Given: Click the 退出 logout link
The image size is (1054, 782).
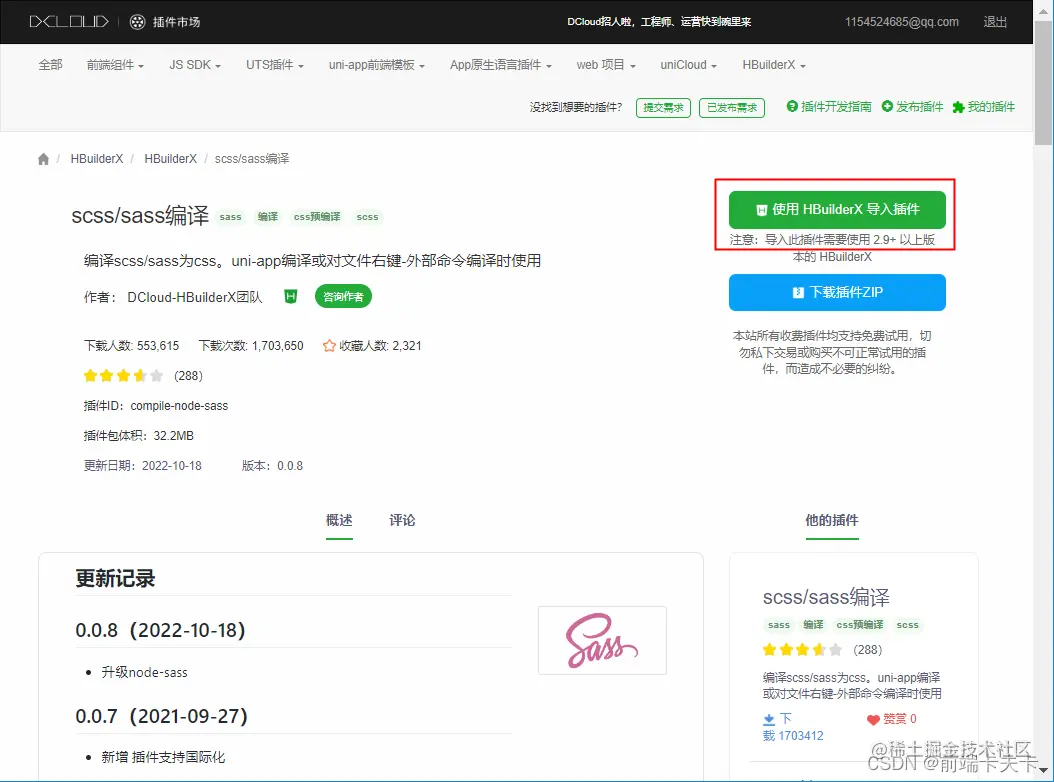Looking at the screenshot, I should (994, 21).
